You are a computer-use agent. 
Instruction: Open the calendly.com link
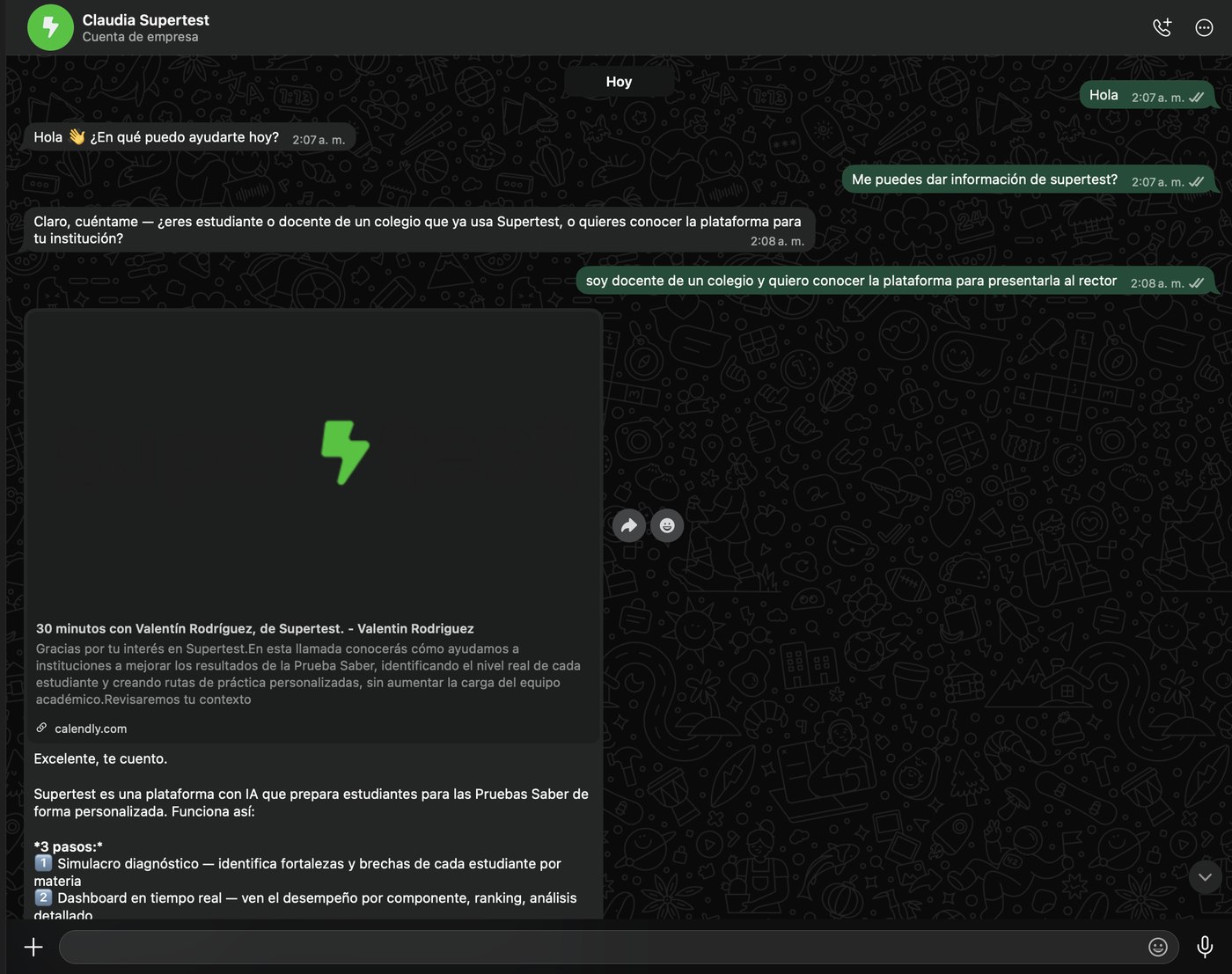(91, 729)
